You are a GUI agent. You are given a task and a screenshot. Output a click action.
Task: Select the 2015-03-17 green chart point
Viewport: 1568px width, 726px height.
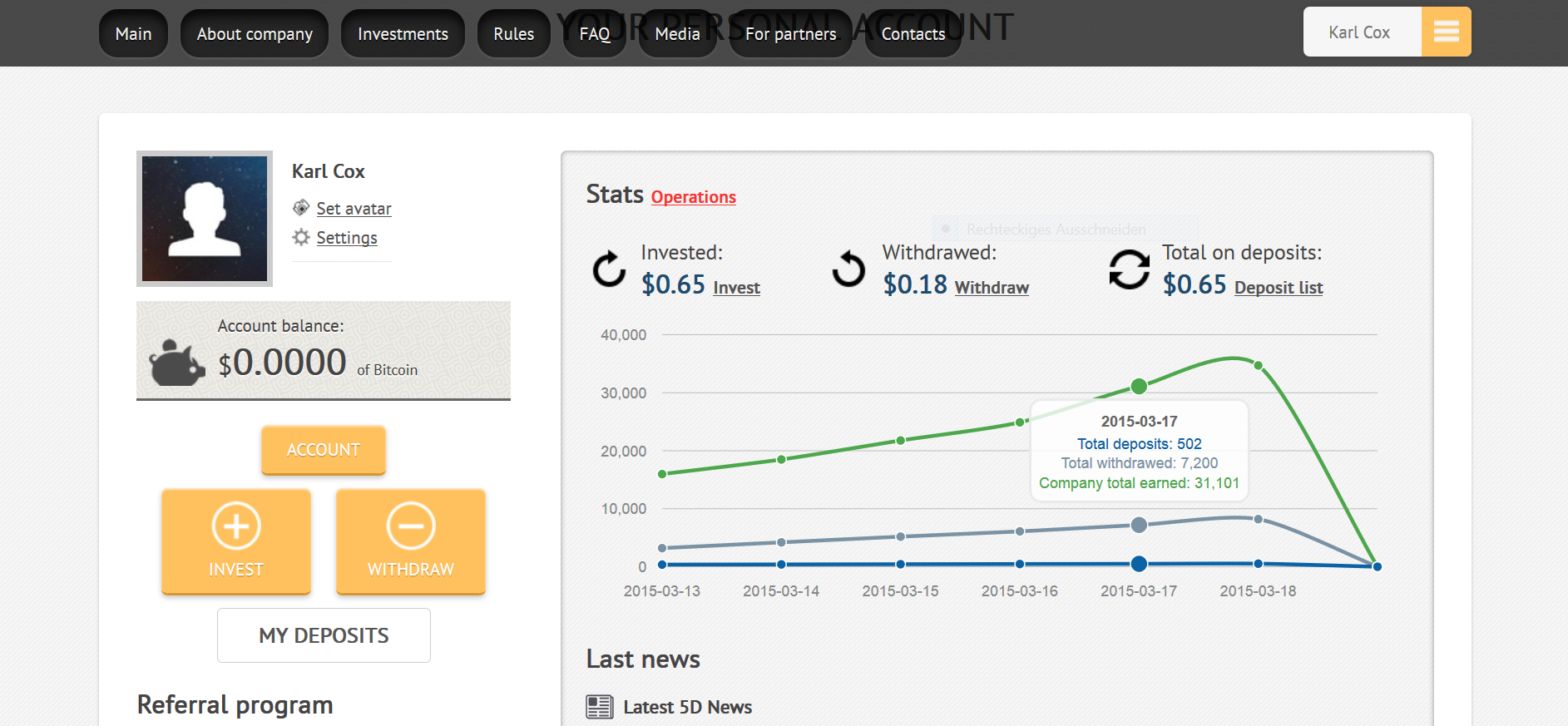1139,386
